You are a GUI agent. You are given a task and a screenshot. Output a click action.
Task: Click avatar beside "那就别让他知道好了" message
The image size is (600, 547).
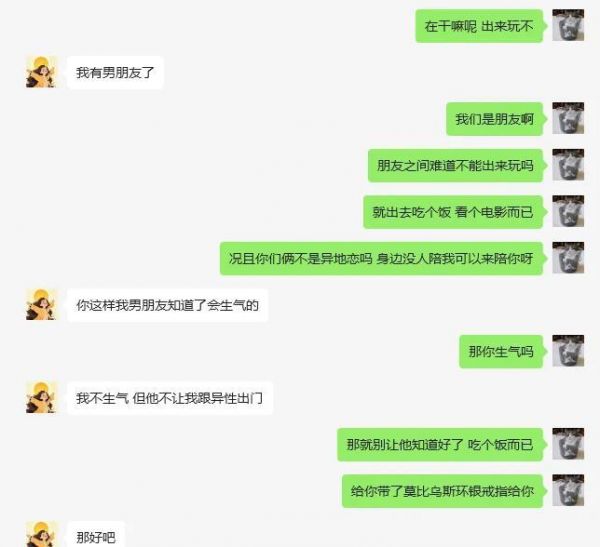click(568, 444)
